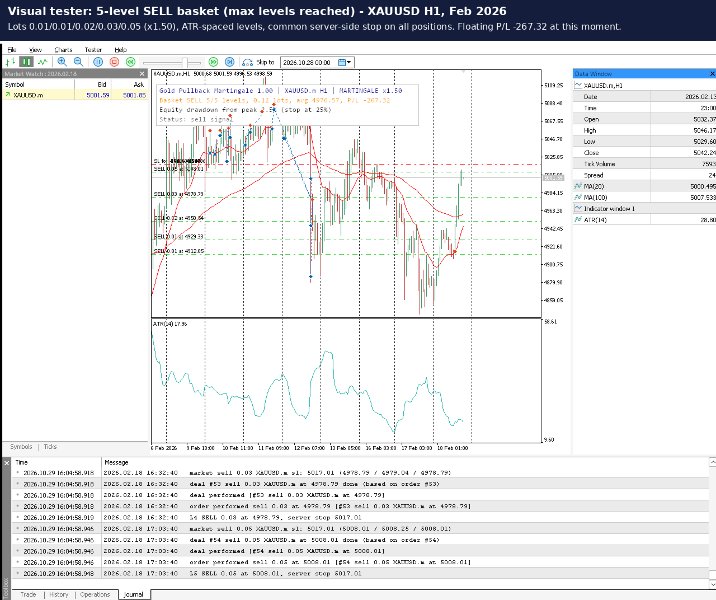Select the Open row in Data Window
The image size is (716, 600).
(644, 119)
